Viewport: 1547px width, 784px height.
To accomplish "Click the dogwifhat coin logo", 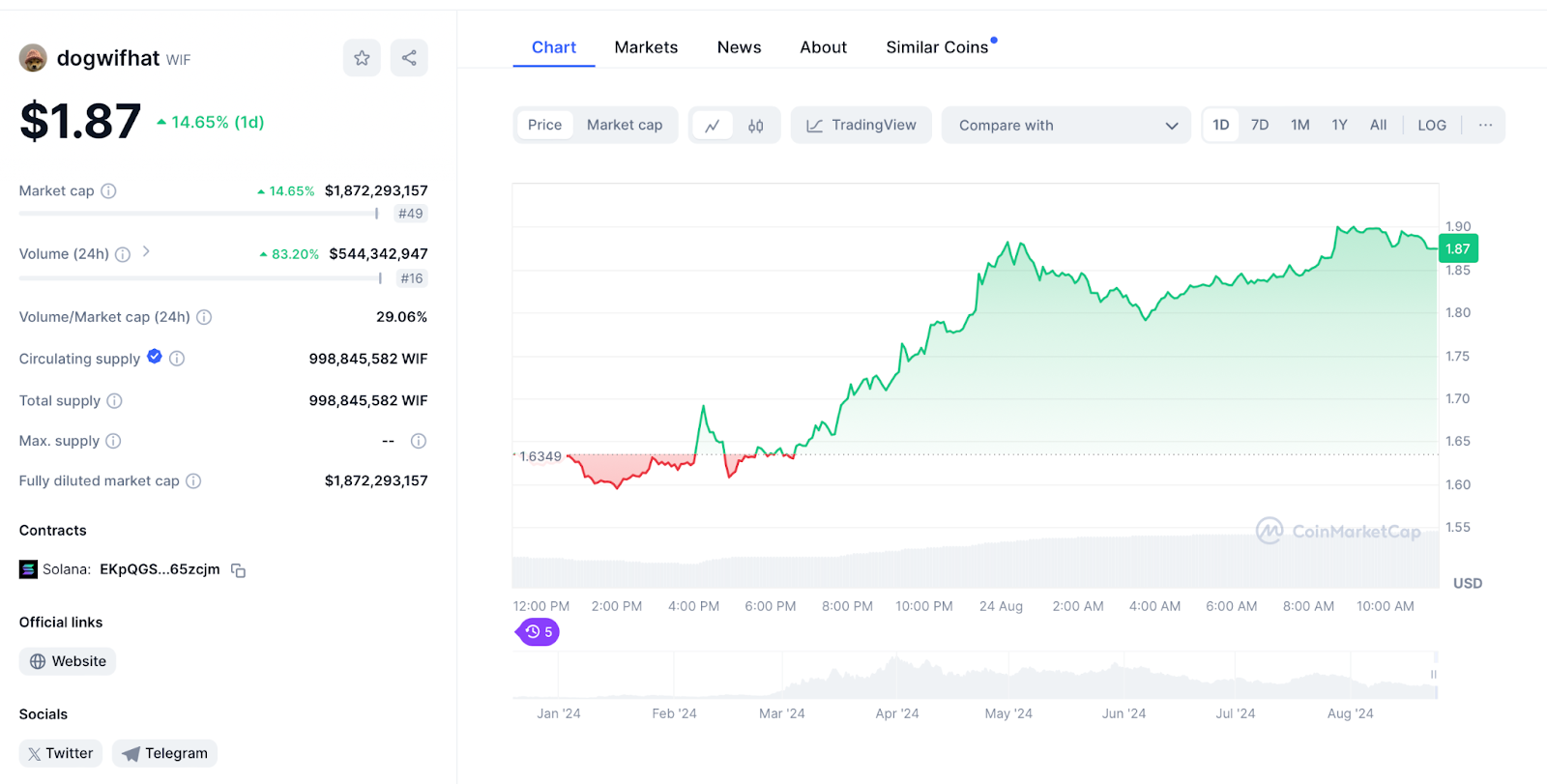I will tap(33, 58).
